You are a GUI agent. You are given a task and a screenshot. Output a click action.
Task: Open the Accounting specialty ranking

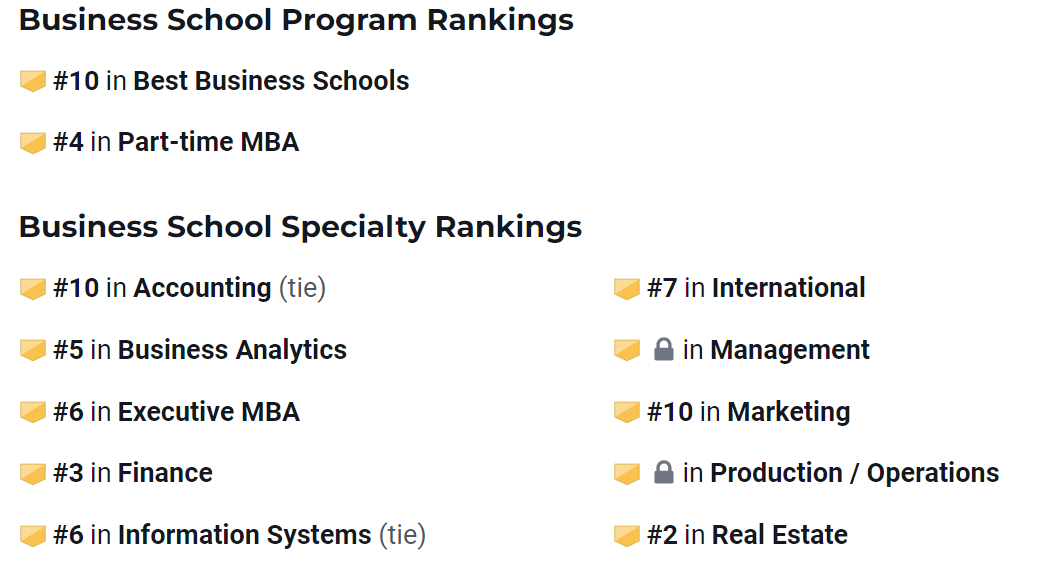click(x=202, y=288)
